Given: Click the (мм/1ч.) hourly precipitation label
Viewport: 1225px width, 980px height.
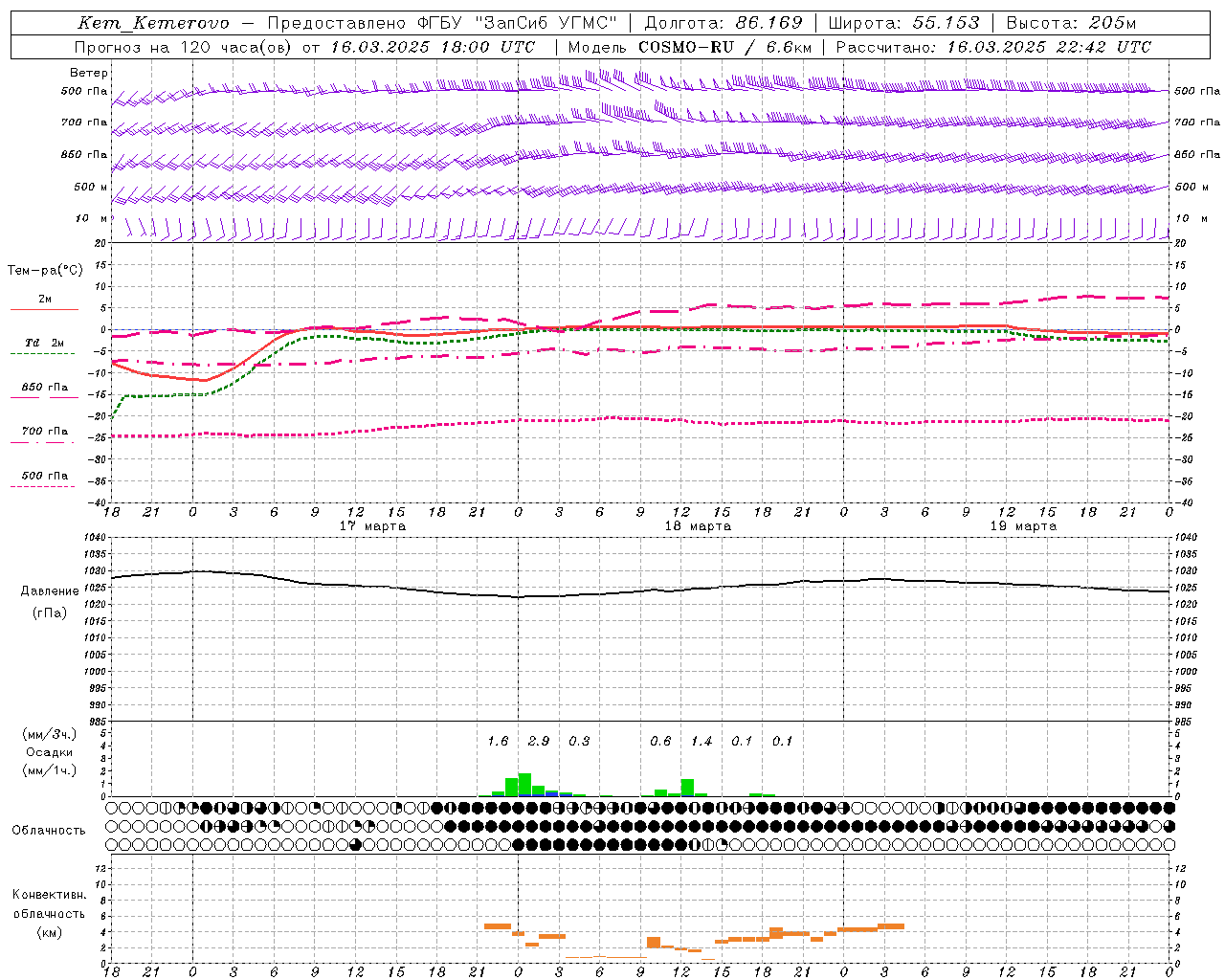Looking at the screenshot, I should [48, 770].
